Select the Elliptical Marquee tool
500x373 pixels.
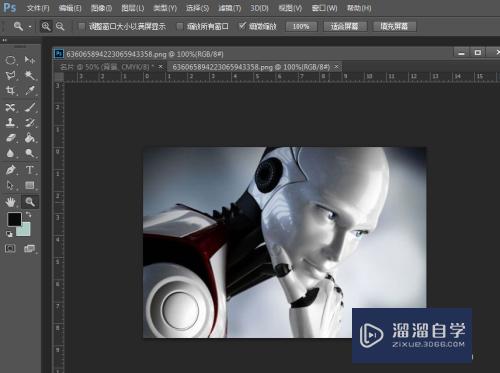(x=10, y=60)
